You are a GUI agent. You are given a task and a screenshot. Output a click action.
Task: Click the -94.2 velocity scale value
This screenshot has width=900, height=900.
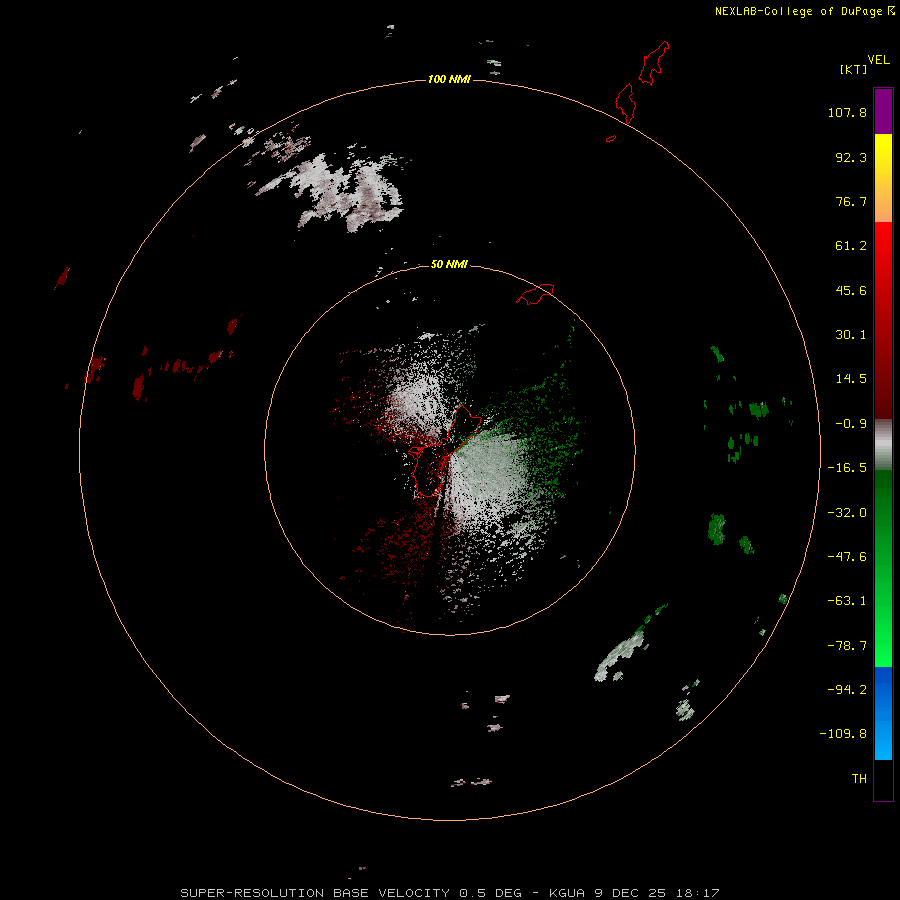[x=847, y=689]
